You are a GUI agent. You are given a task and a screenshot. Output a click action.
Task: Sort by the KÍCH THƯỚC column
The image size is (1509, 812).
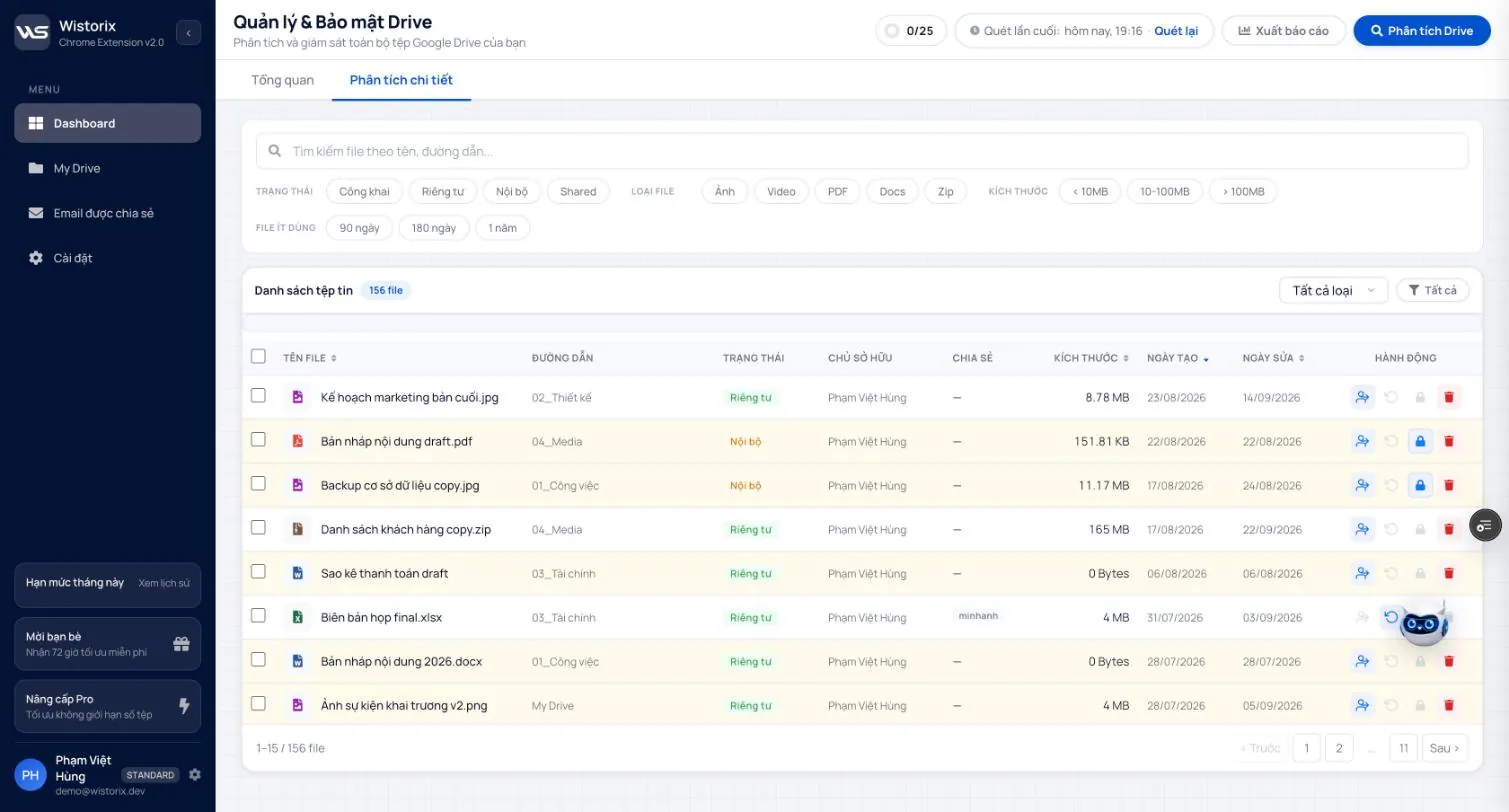click(1091, 358)
